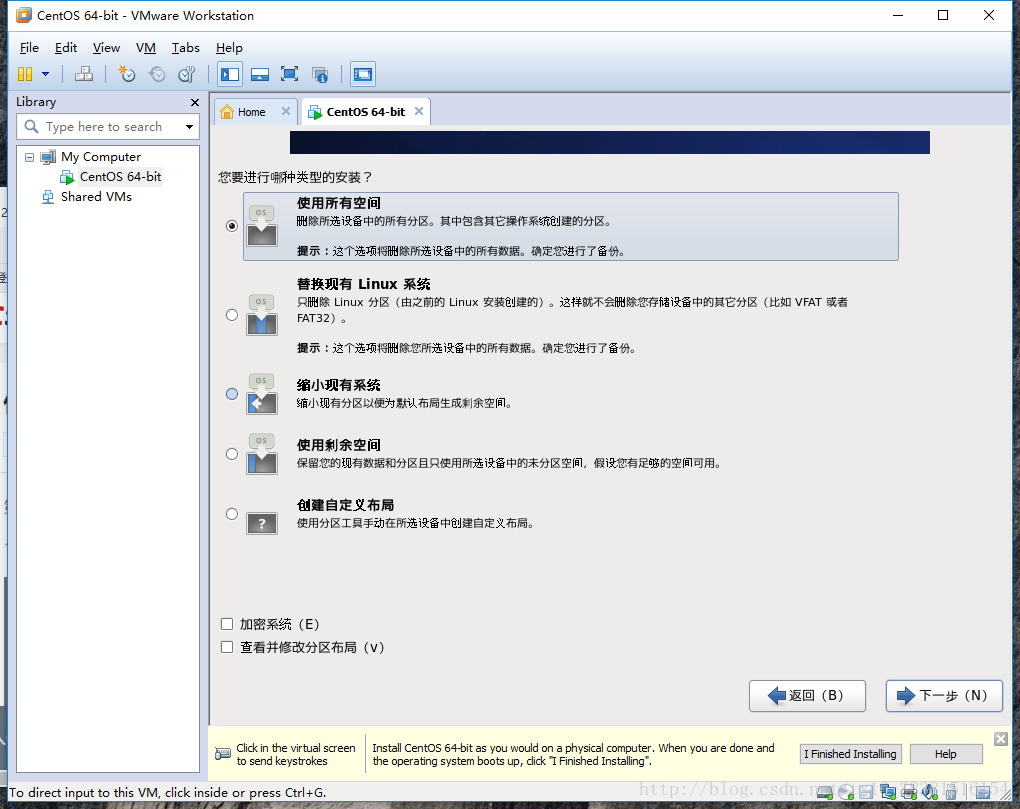
Task: Select the 使用所有空间 radio option
Action: pyautogui.click(x=232, y=226)
